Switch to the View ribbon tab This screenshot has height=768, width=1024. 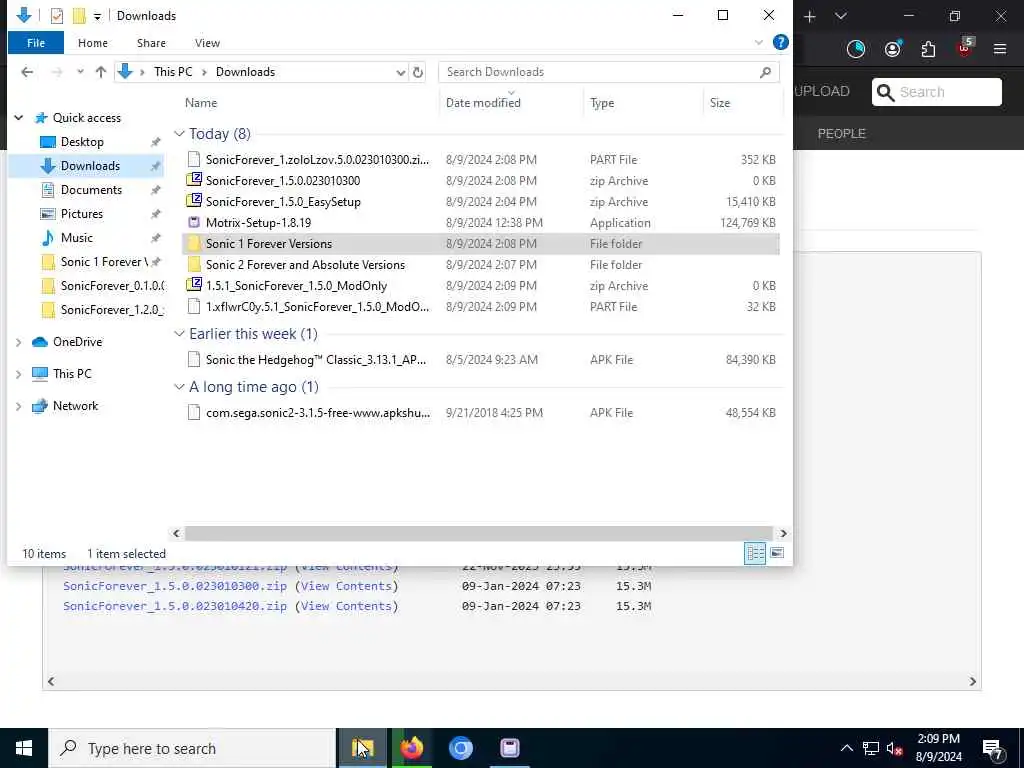click(x=207, y=43)
